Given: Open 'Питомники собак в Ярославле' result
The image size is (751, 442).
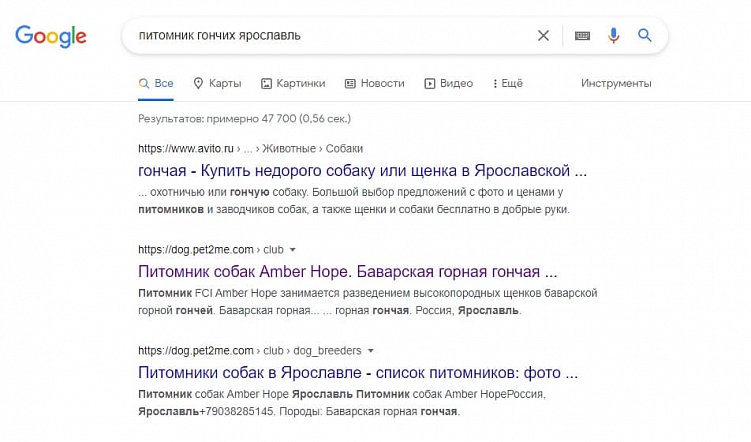Looking at the screenshot, I should [358, 373].
